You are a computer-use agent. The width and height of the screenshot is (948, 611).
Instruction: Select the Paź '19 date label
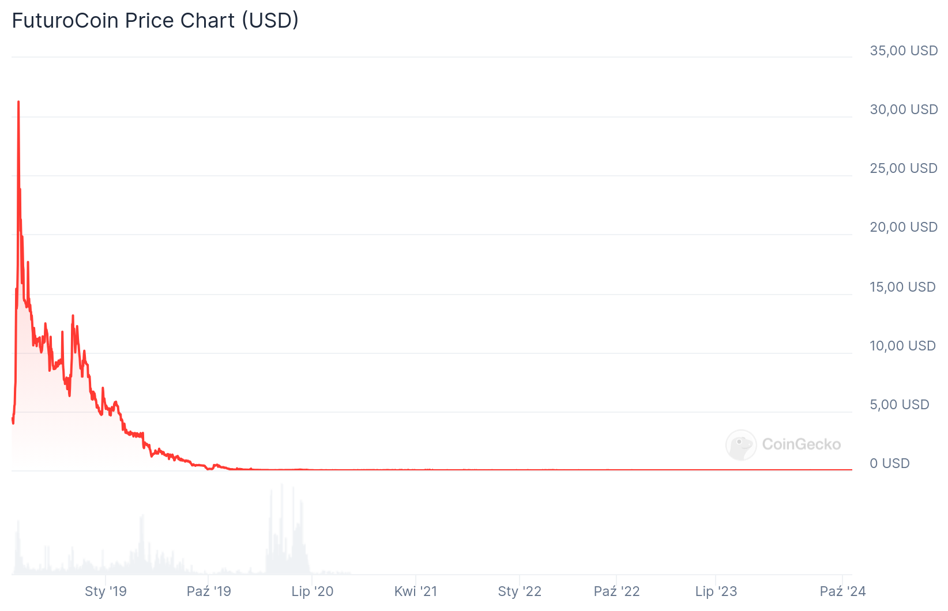pyautogui.click(x=209, y=591)
